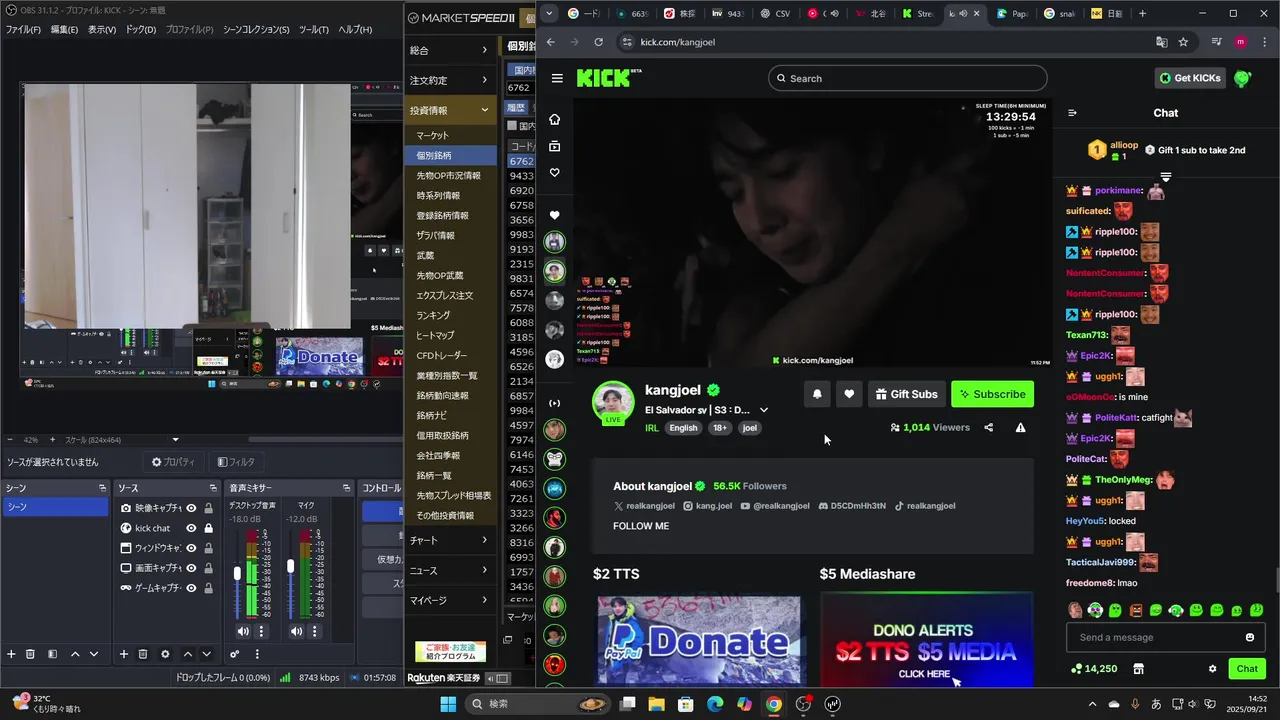
Task: Mute the デスクトップ音声 channel speaker
Action: click(x=243, y=631)
